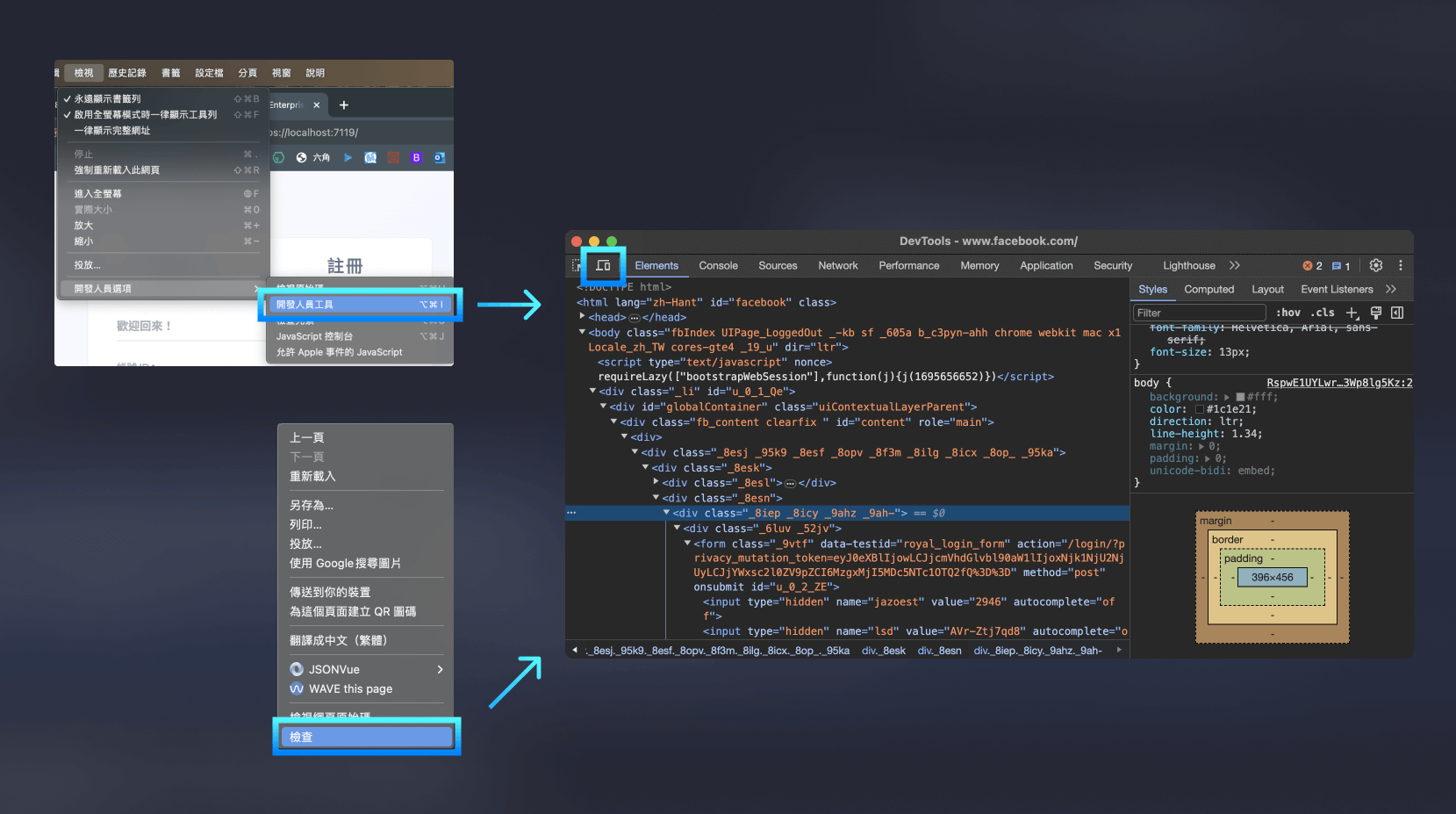Click the Outlook bookmark icon
This screenshot has height=814, width=1456.
tap(440, 158)
